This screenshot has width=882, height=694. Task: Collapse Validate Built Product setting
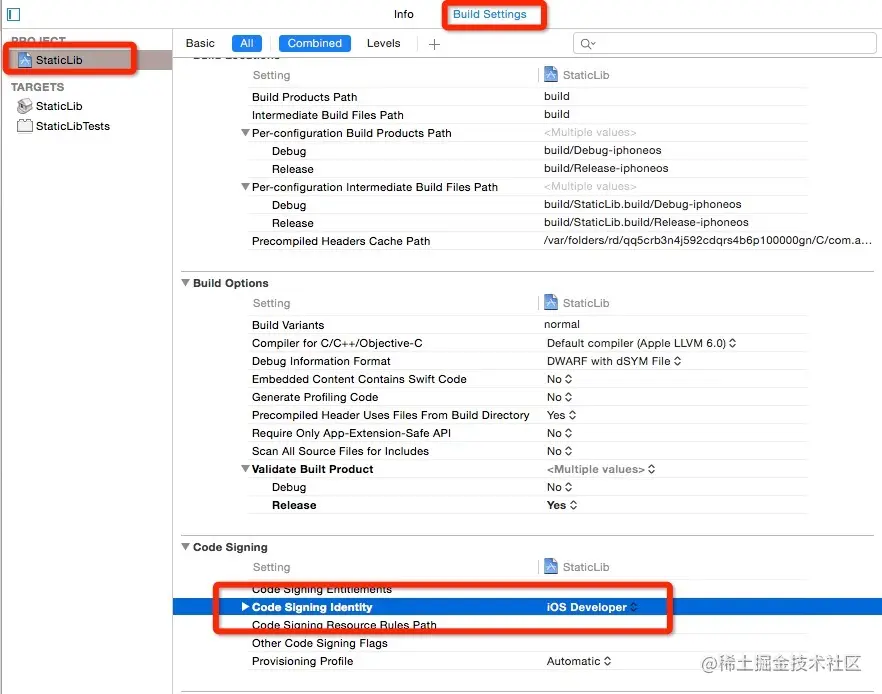(x=245, y=468)
